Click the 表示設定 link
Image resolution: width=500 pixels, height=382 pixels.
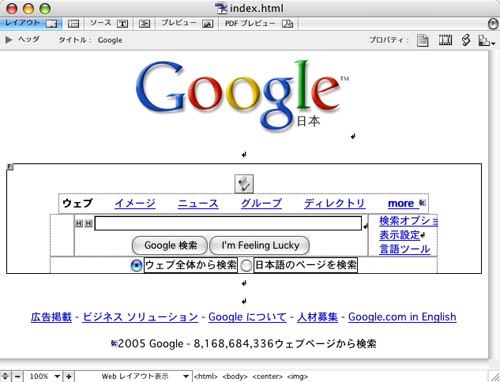[399, 235]
